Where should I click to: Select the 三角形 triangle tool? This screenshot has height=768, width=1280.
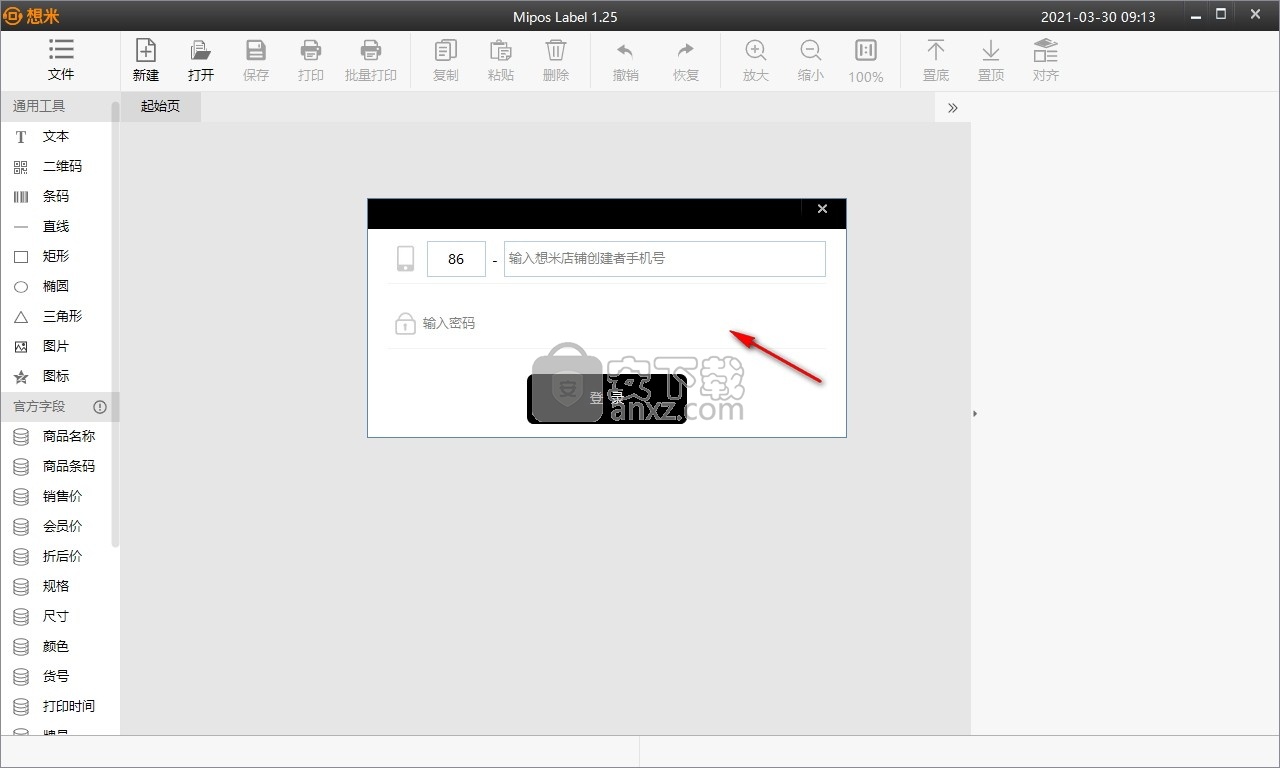click(x=56, y=316)
